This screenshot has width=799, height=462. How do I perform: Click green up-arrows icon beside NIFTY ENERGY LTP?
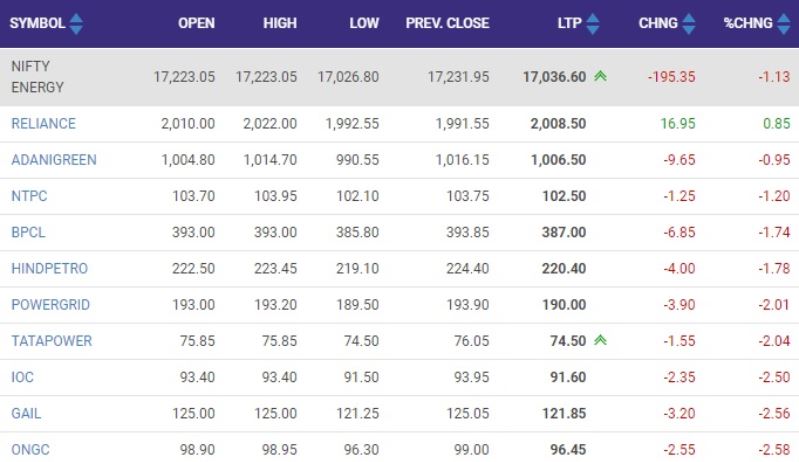(600, 75)
